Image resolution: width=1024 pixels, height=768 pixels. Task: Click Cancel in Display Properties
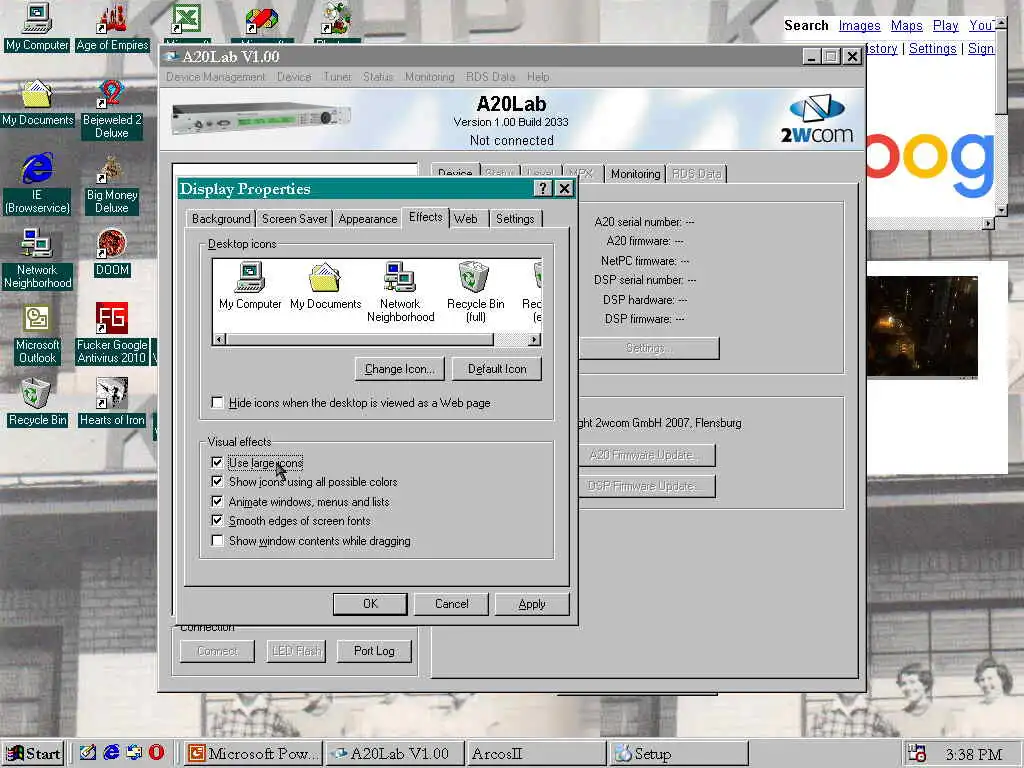click(x=451, y=604)
